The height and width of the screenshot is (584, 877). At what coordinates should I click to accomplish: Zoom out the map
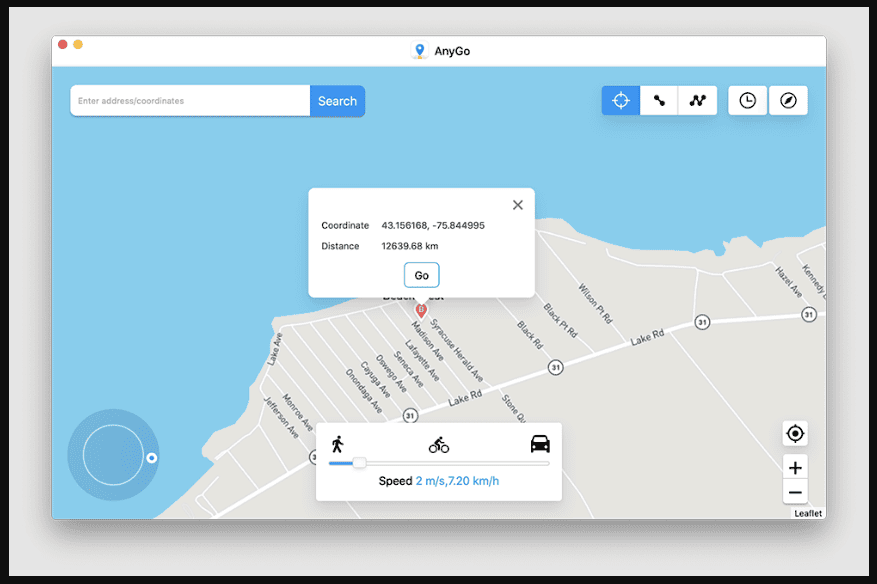pyautogui.click(x=795, y=492)
